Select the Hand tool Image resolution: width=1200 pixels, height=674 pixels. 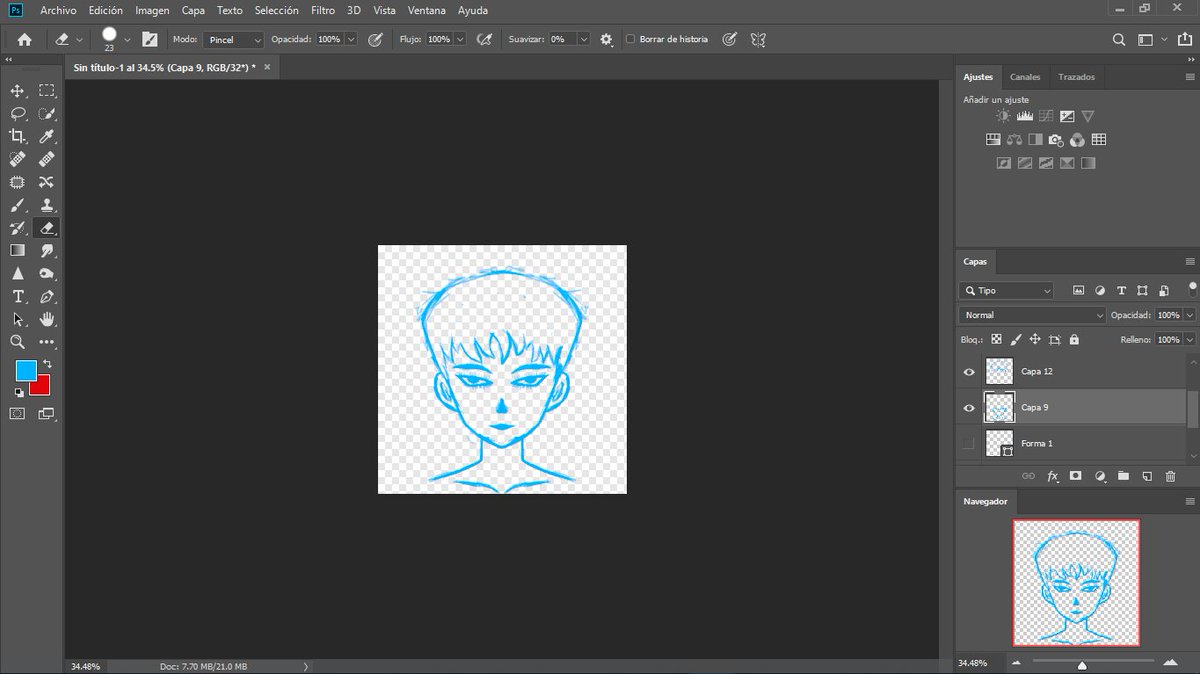coord(46,319)
